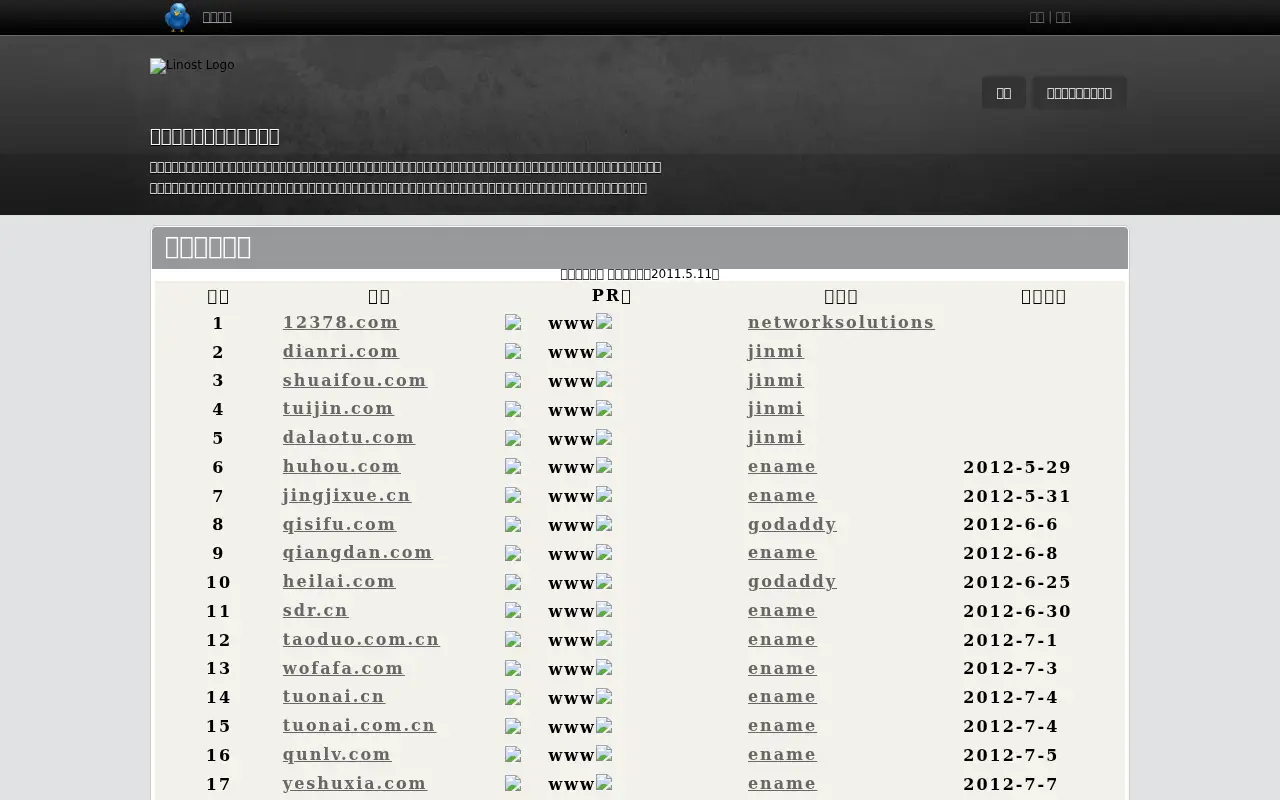1280x800 pixels.
Task: Click broken image after www in qisifu.com row
Action: pos(604,524)
